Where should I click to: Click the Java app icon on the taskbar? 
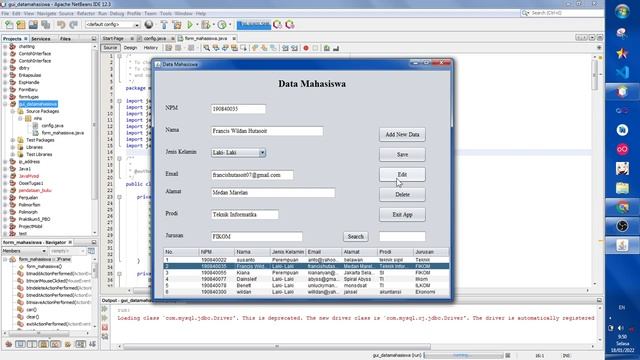[622, 245]
